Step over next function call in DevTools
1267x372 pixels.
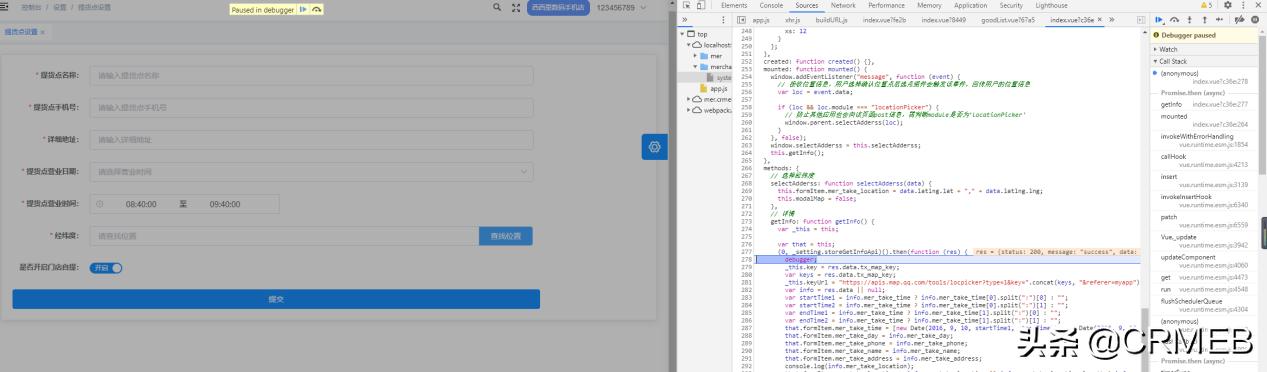coord(1175,20)
